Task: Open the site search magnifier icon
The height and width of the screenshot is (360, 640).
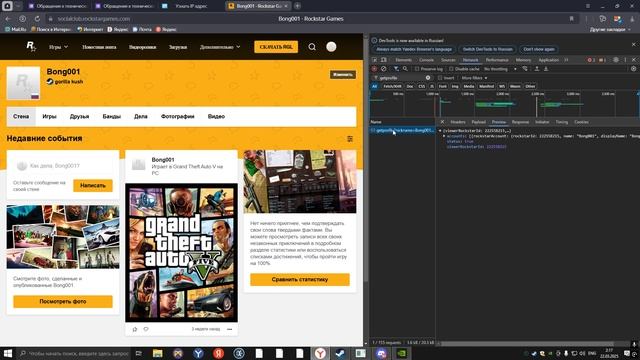Action: (x=312, y=47)
